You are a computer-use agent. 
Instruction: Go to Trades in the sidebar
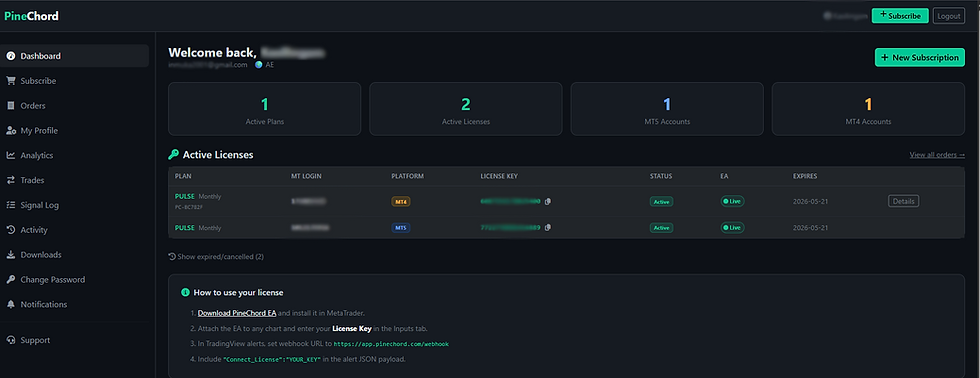(74, 180)
